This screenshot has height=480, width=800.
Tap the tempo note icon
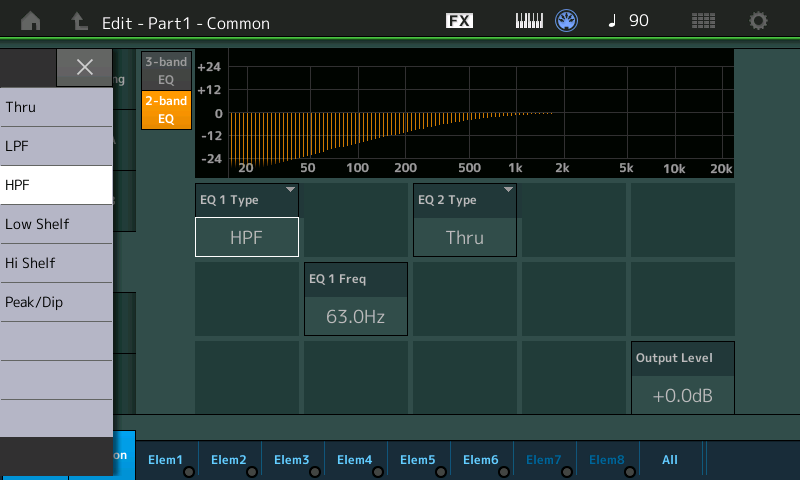(612, 21)
